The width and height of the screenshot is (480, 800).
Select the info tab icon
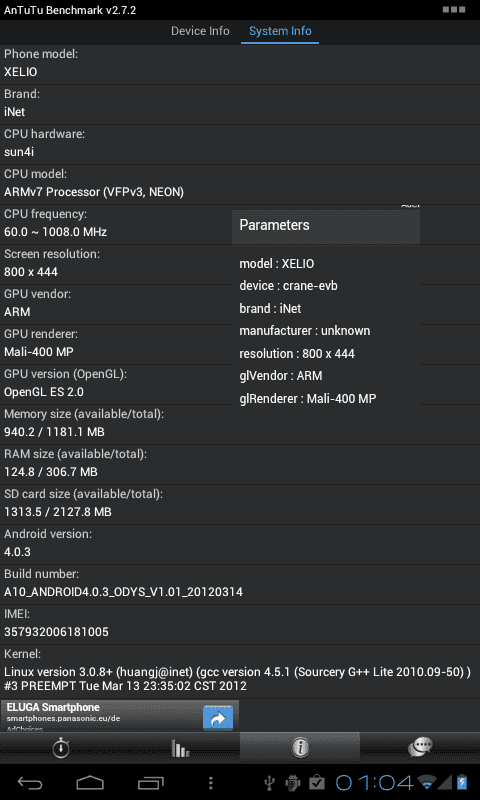[300, 748]
